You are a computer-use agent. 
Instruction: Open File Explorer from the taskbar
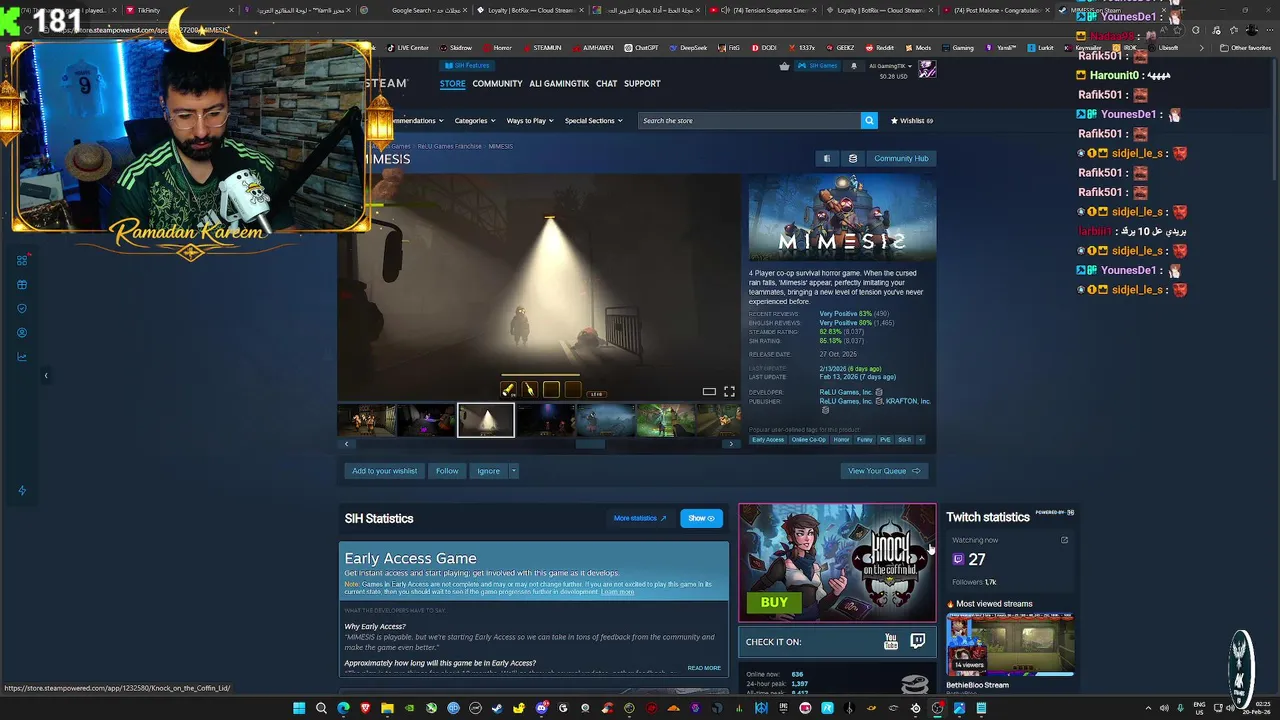pos(387,708)
